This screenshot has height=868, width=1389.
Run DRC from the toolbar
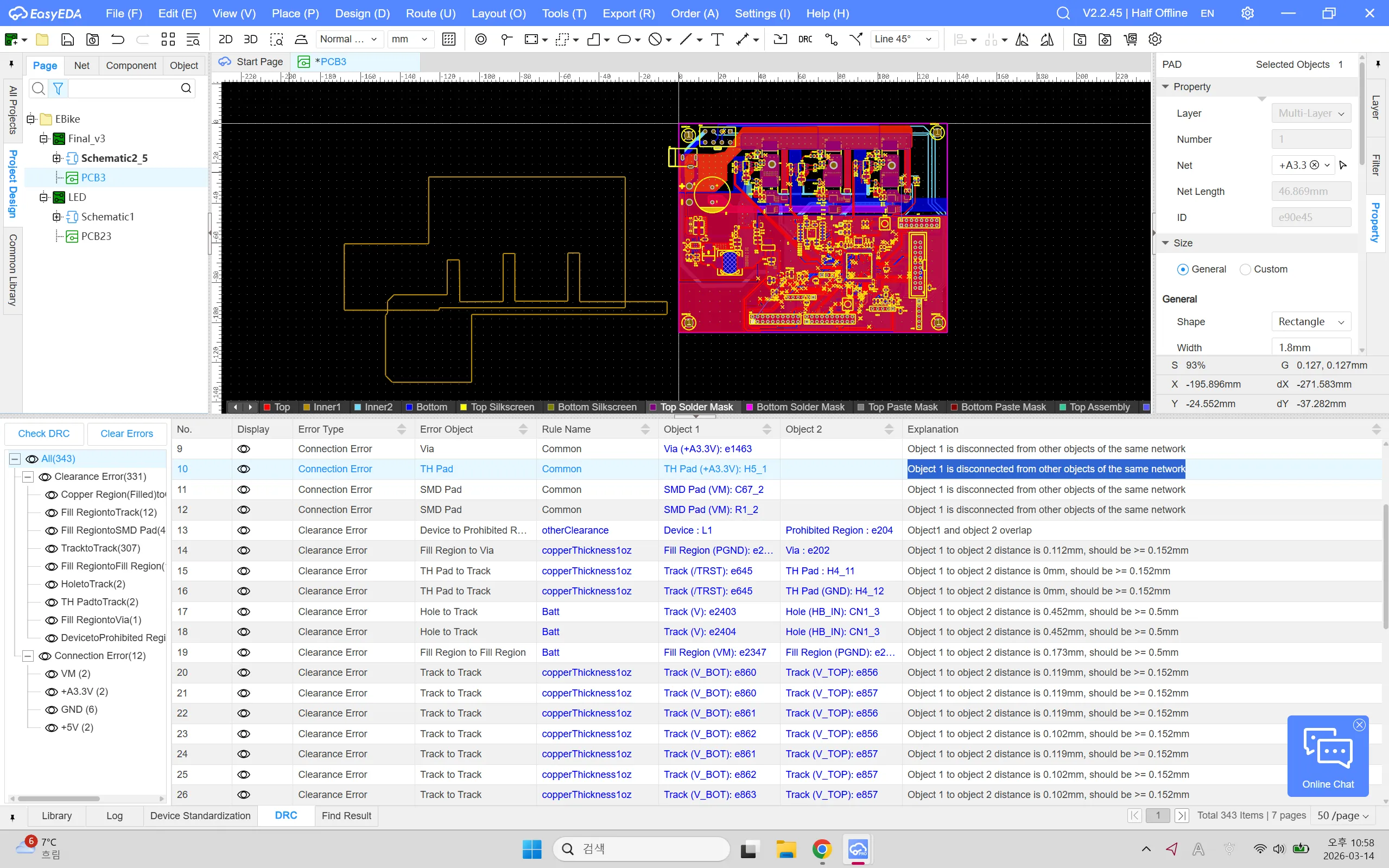point(805,39)
